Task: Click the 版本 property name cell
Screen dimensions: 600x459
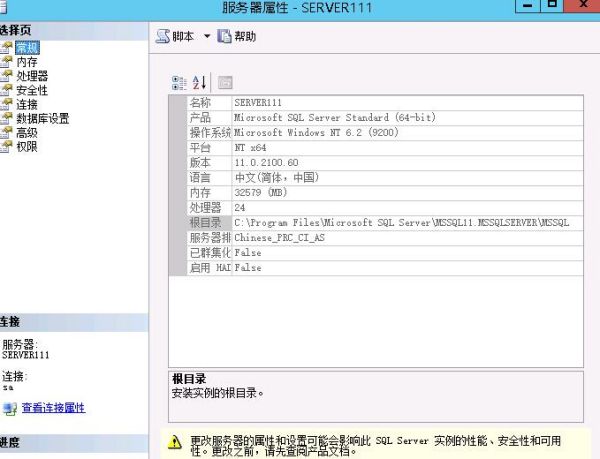Action: coord(209,163)
